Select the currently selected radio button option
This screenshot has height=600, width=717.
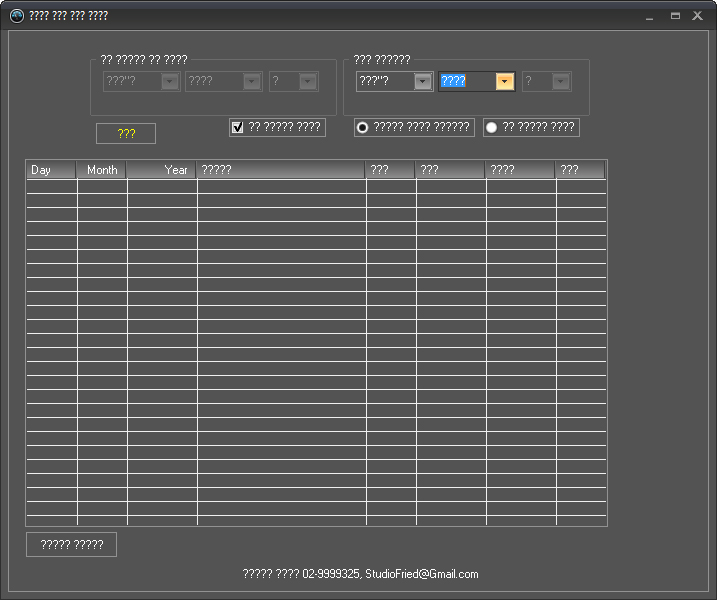click(362, 127)
